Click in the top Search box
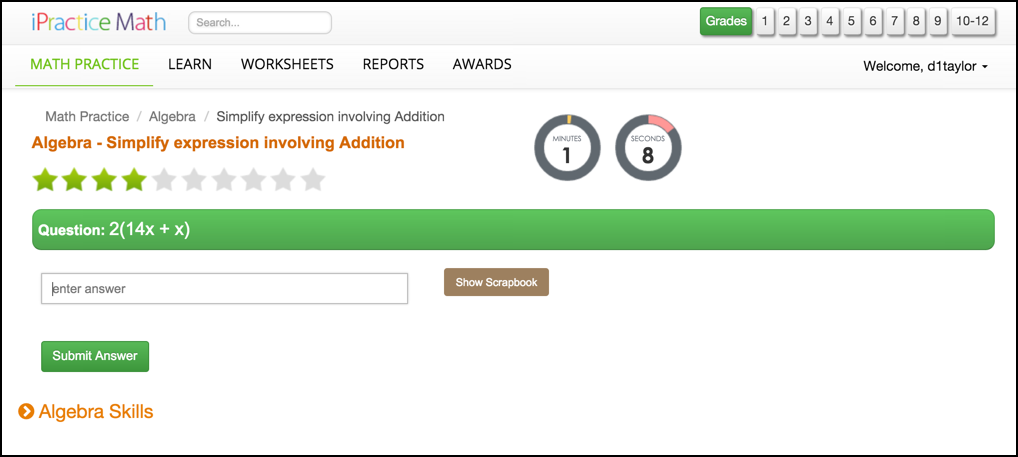1018x457 pixels. [x=260, y=22]
